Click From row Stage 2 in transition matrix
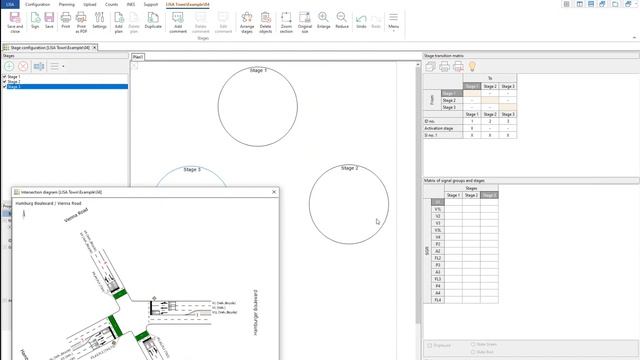This screenshot has height=360, width=640. coord(452,100)
